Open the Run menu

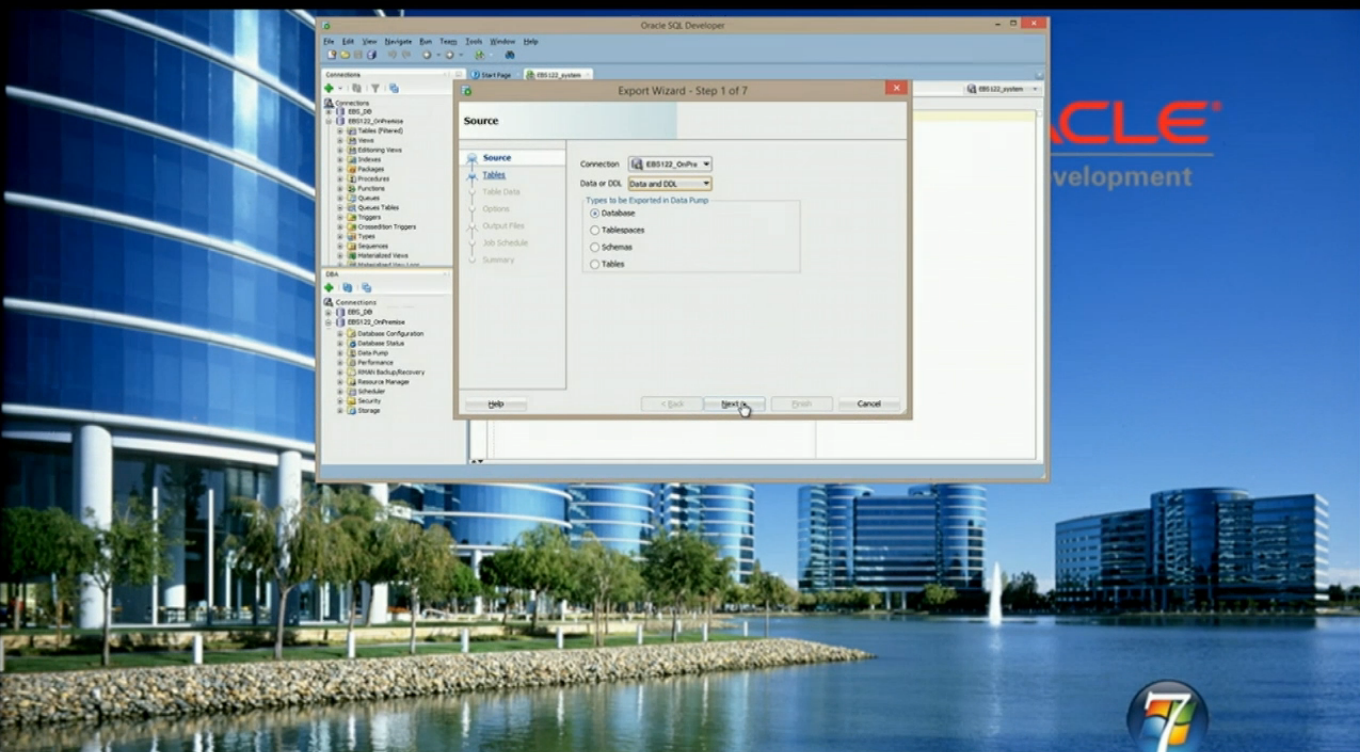coord(426,41)
